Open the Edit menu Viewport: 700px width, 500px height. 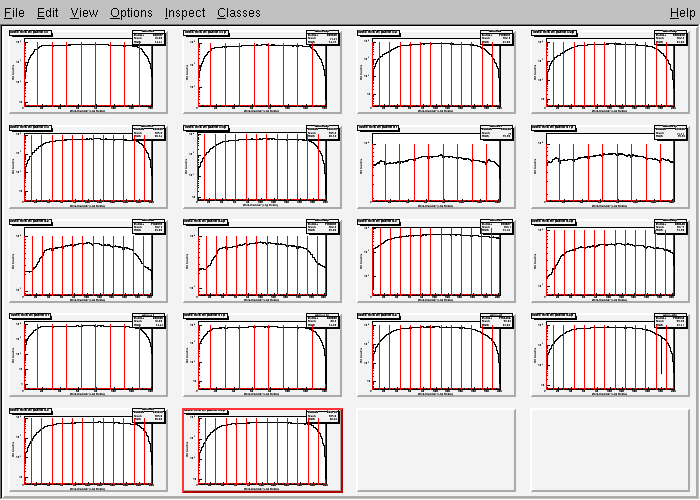[x=47, y=12]
